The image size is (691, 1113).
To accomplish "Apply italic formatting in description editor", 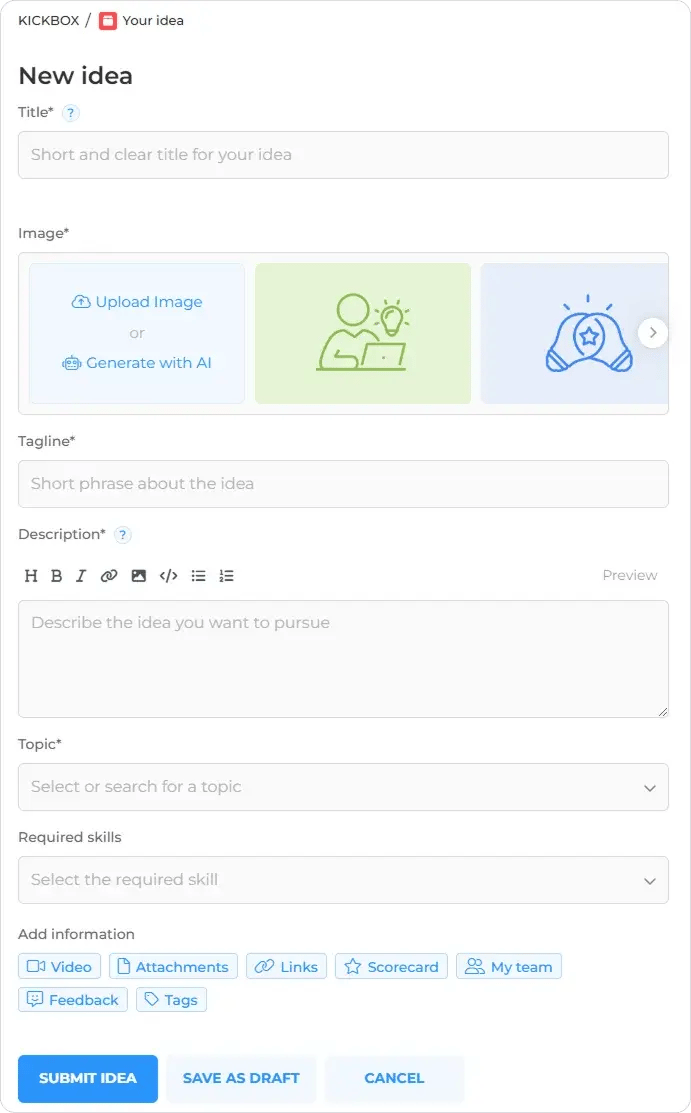I will pyautogui.click(x=81, y=576).
